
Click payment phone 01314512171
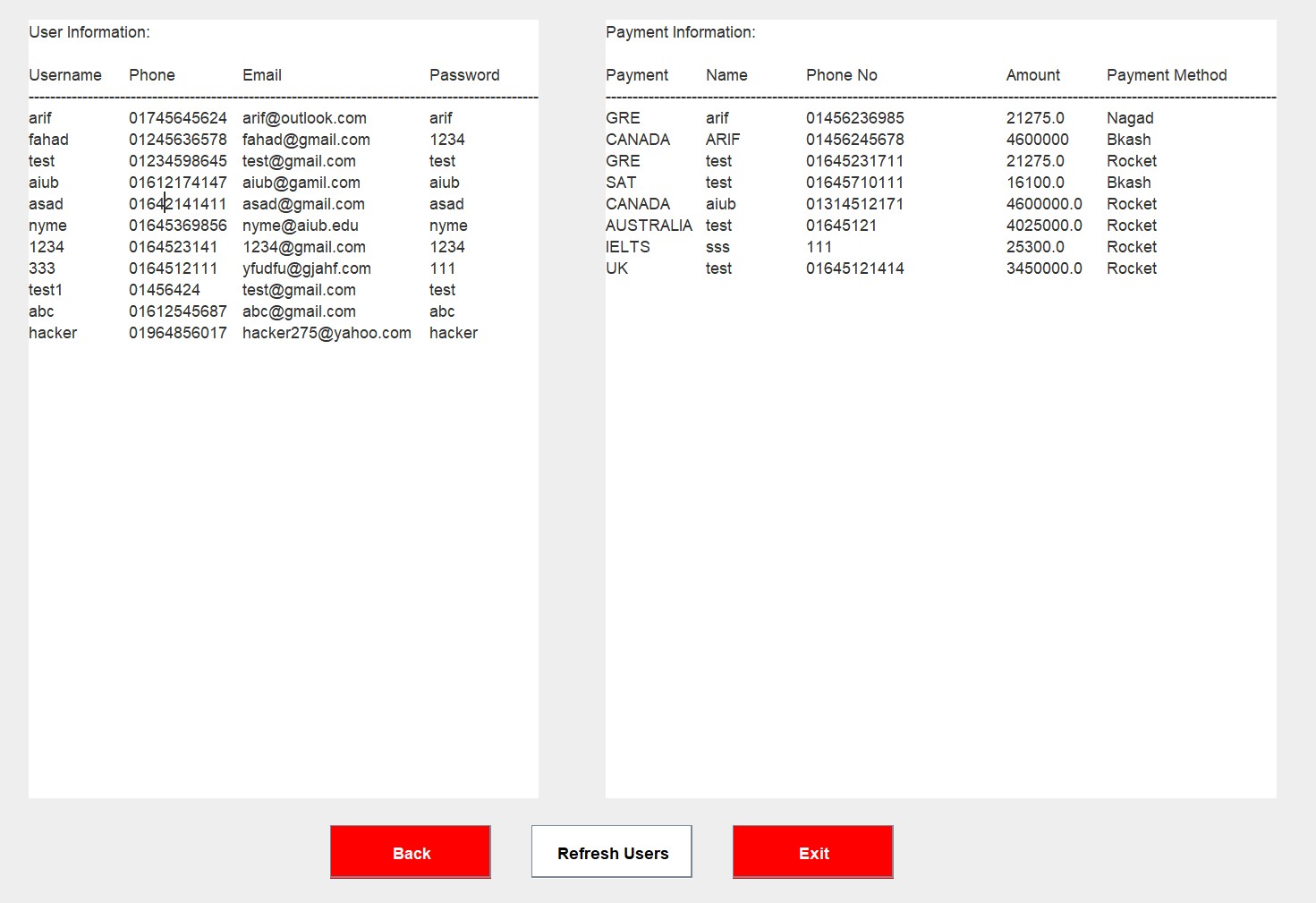(855, 204)
